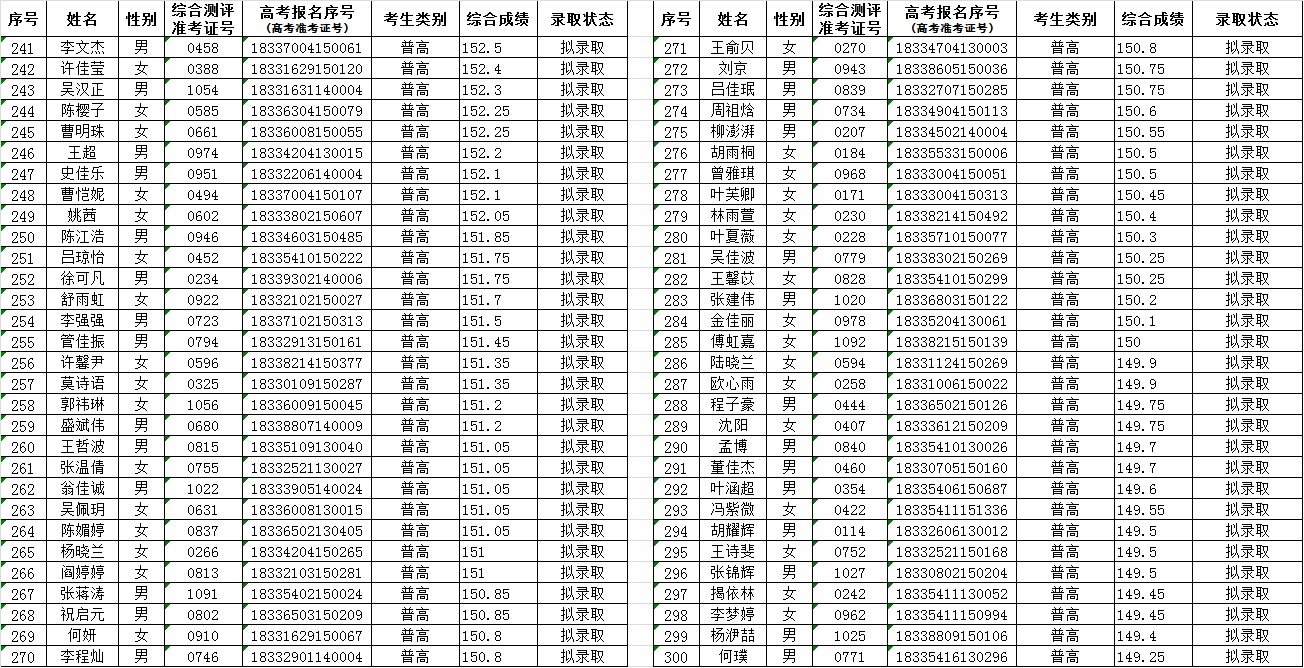The image size is (1304, 668).
Task: Click the 序号 header in the left table
Action: pos(22,19)
